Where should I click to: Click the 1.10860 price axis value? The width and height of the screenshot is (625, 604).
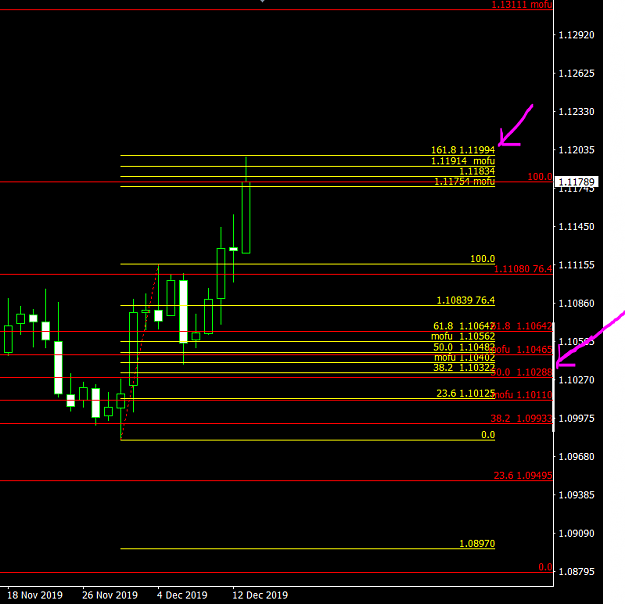coord(576,303)
